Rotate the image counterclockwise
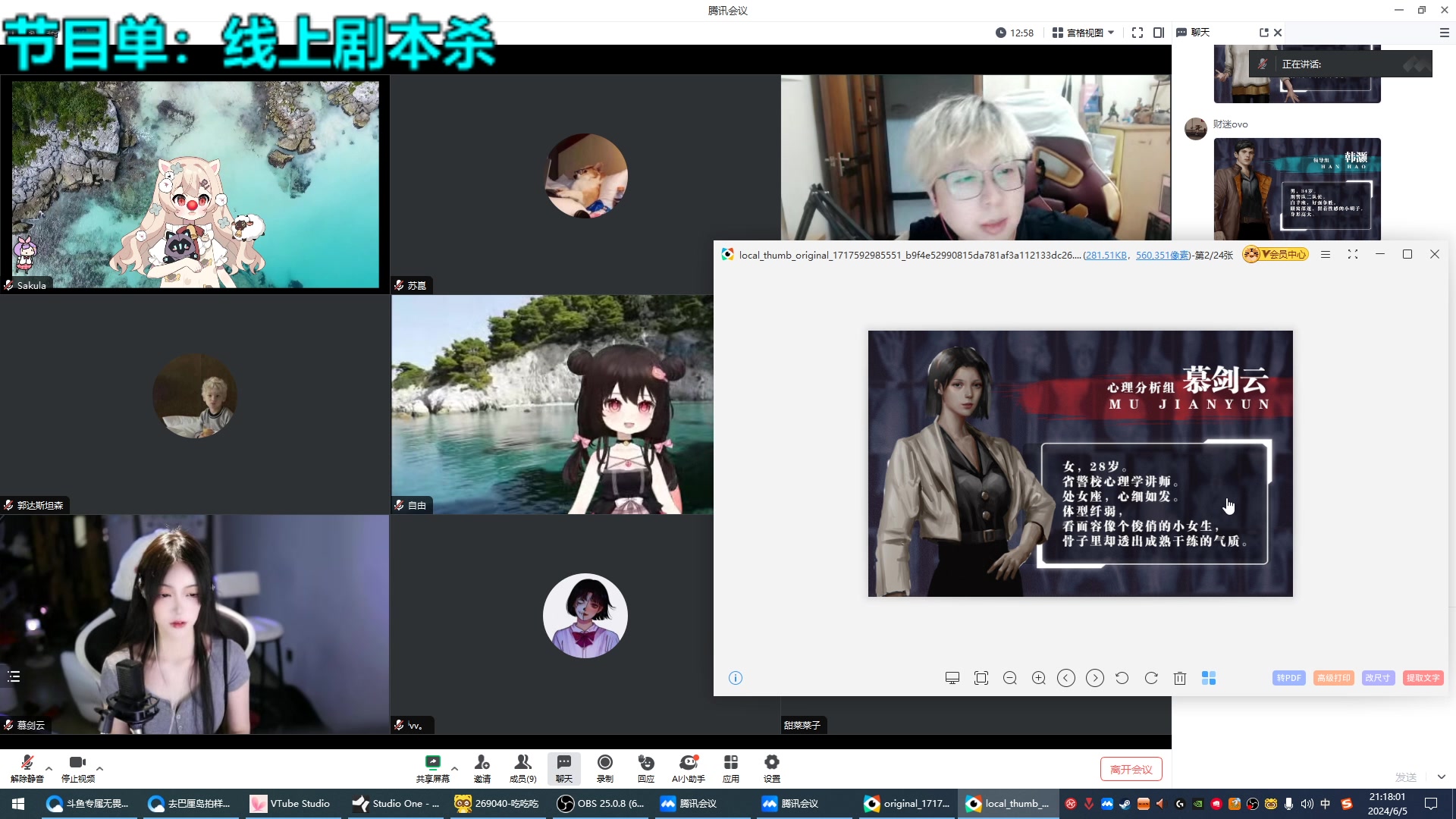This screenshot has height=819, width=1456. (x=1122, y=678)
